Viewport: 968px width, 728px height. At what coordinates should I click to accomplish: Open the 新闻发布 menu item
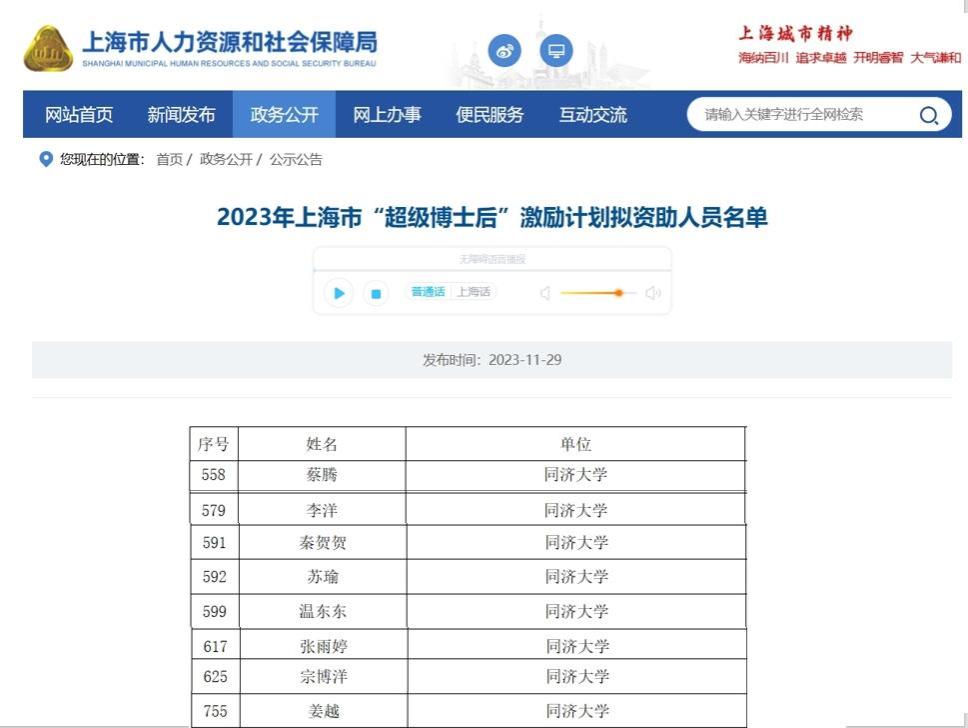coord(181,115)
